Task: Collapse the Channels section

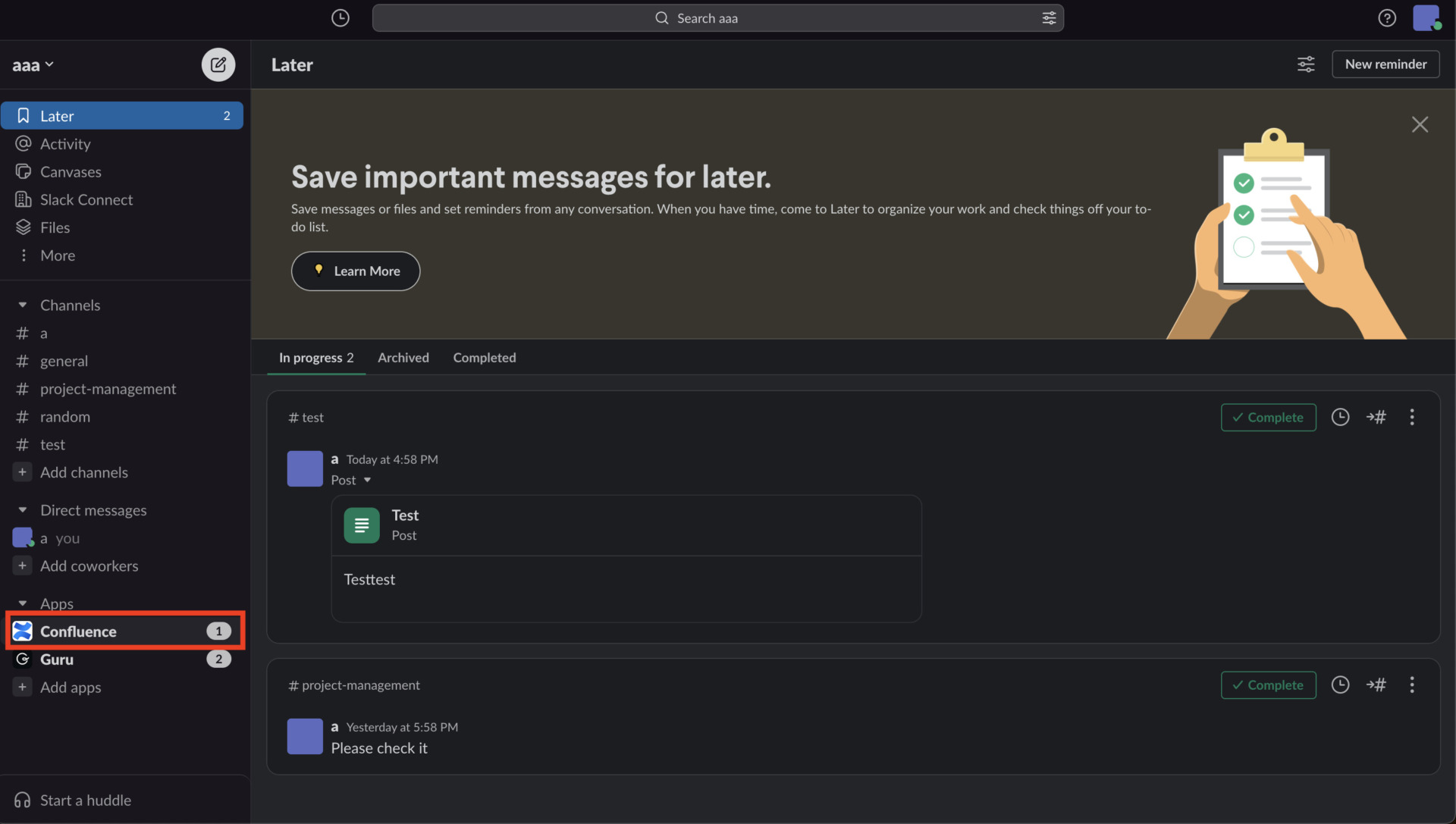Action: 22,305
